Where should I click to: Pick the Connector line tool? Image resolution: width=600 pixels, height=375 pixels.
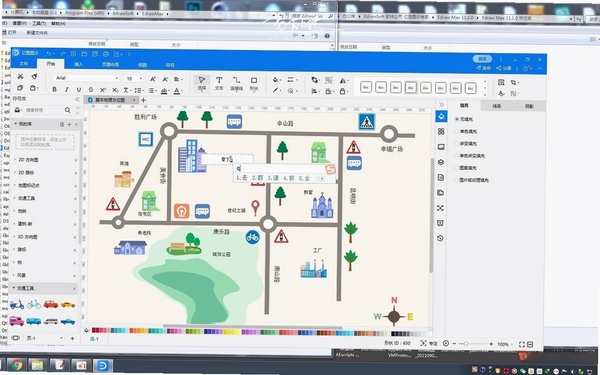[236, 83]
